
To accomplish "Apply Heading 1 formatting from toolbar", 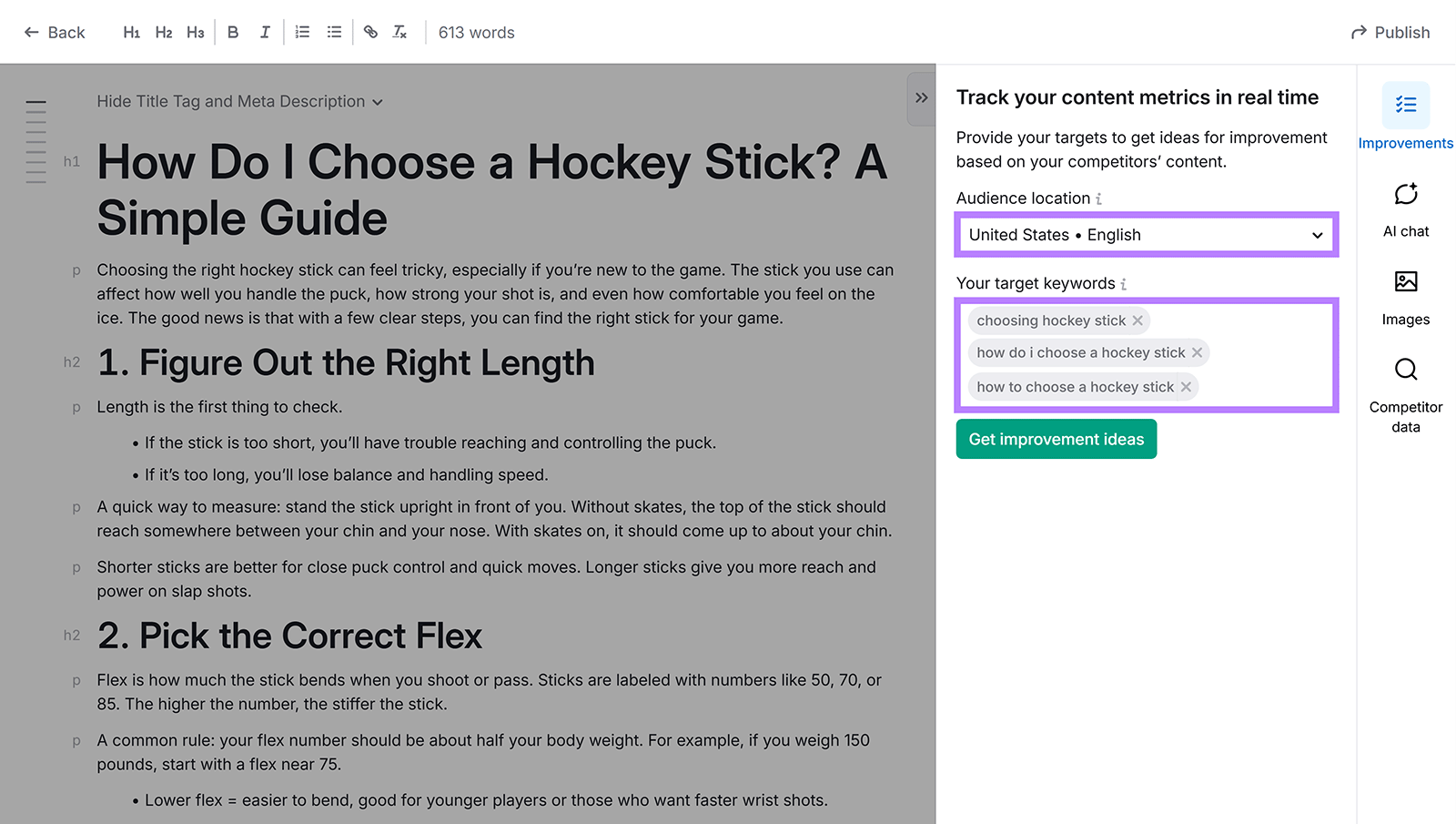I will [x=131, y=31].
